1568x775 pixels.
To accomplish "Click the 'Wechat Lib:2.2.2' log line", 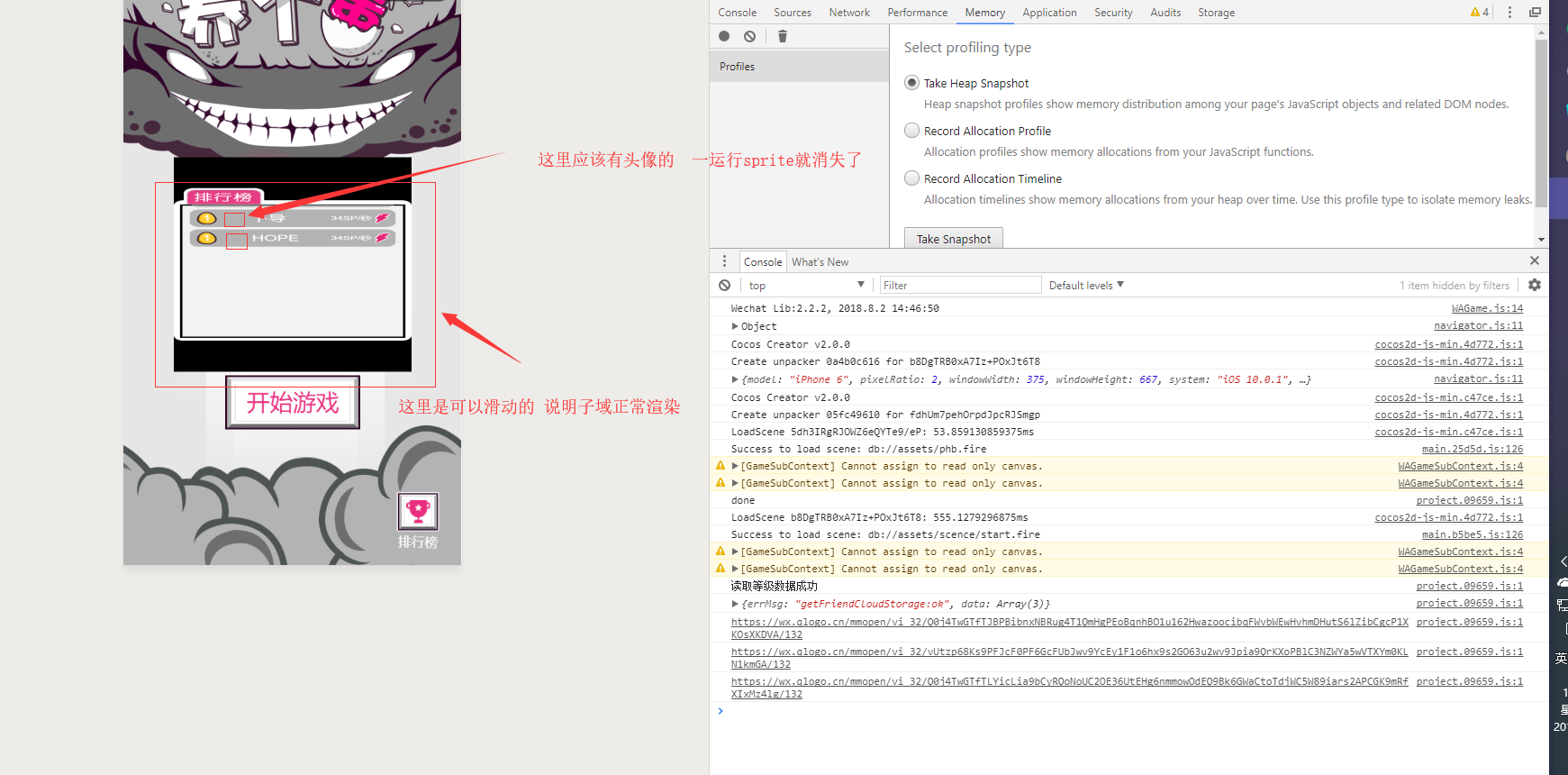I will (x=835, y=308).
